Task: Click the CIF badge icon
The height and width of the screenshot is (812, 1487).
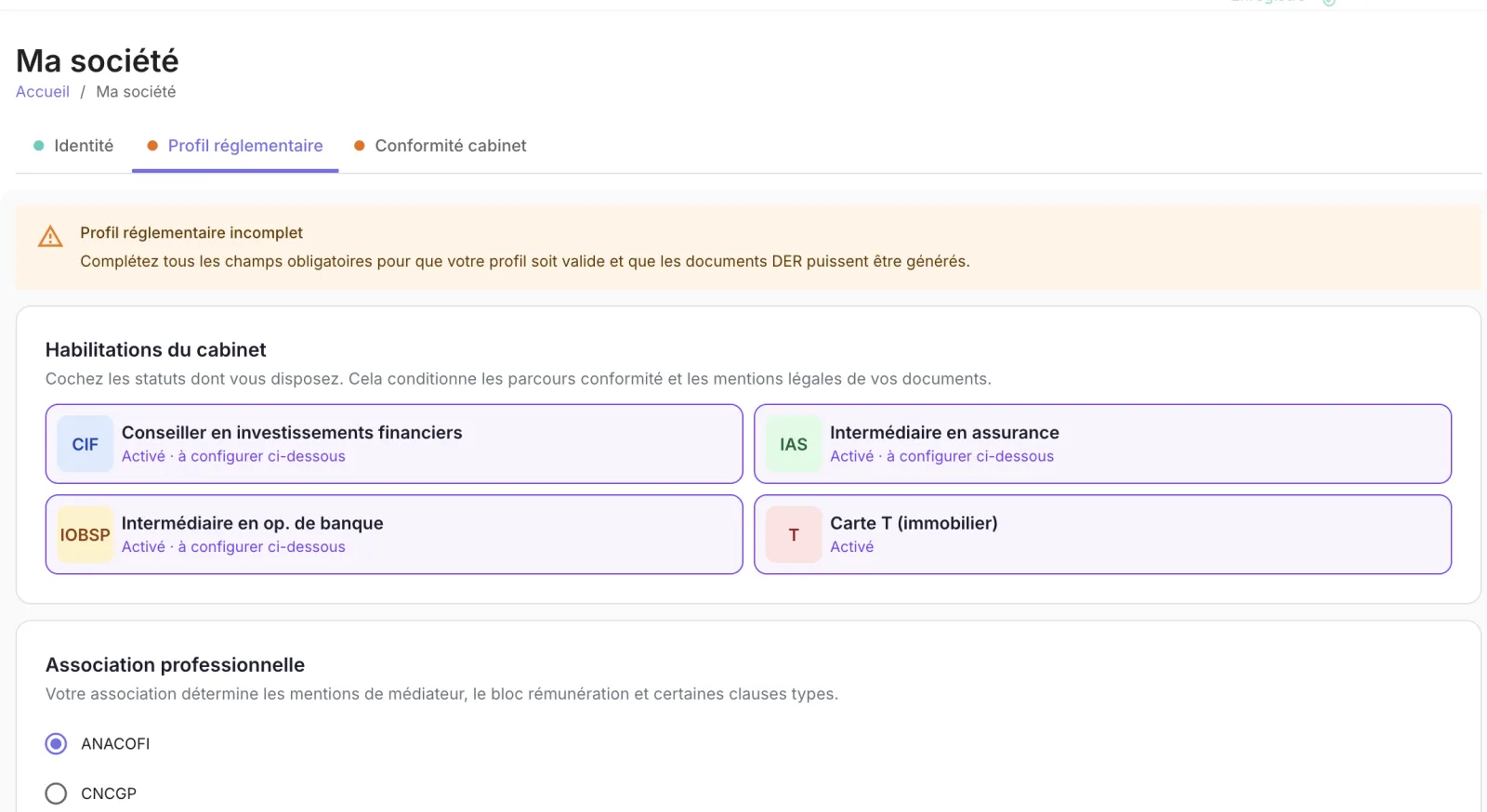Action: coord(85,444)
